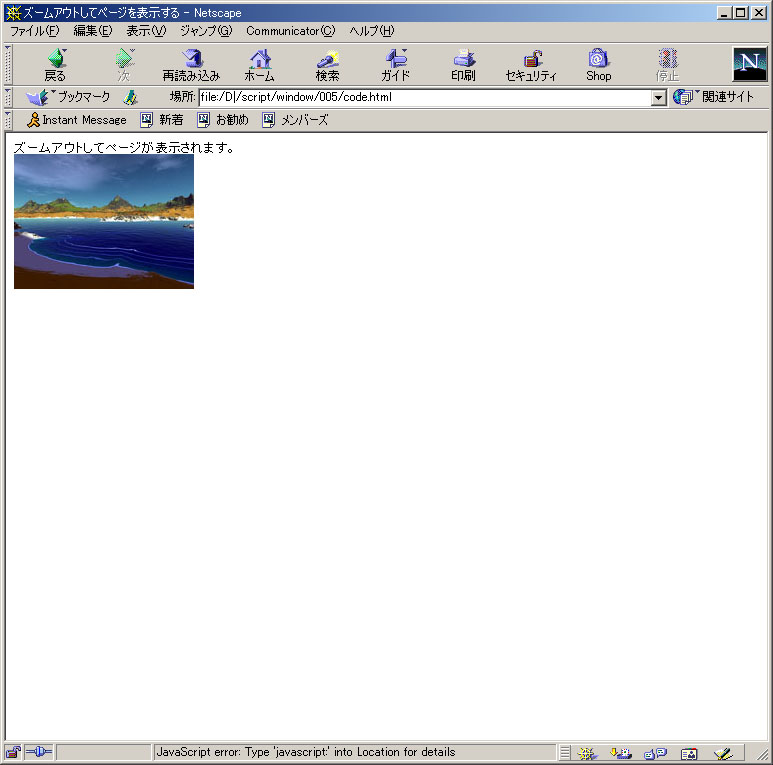This screenshot has height=765, width=773.
Task: Open Navigator from the component bar
Action: pos(587,753)
